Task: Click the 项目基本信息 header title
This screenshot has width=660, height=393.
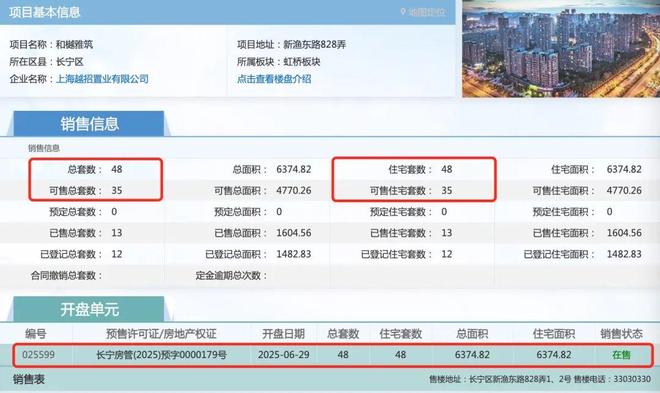Action: 45,12
